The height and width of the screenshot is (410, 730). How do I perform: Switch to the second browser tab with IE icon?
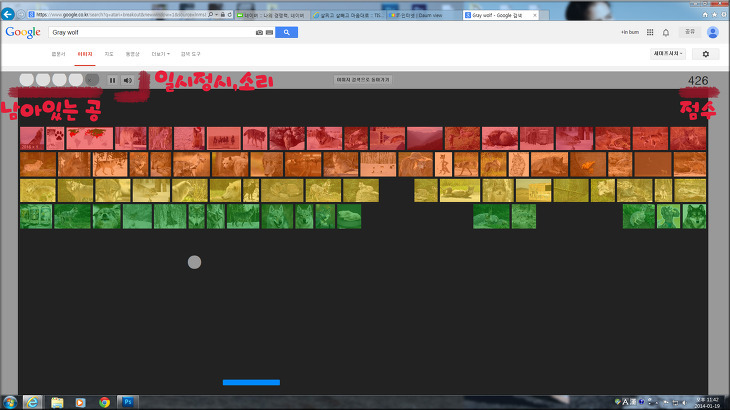click(x=347, y=15)
